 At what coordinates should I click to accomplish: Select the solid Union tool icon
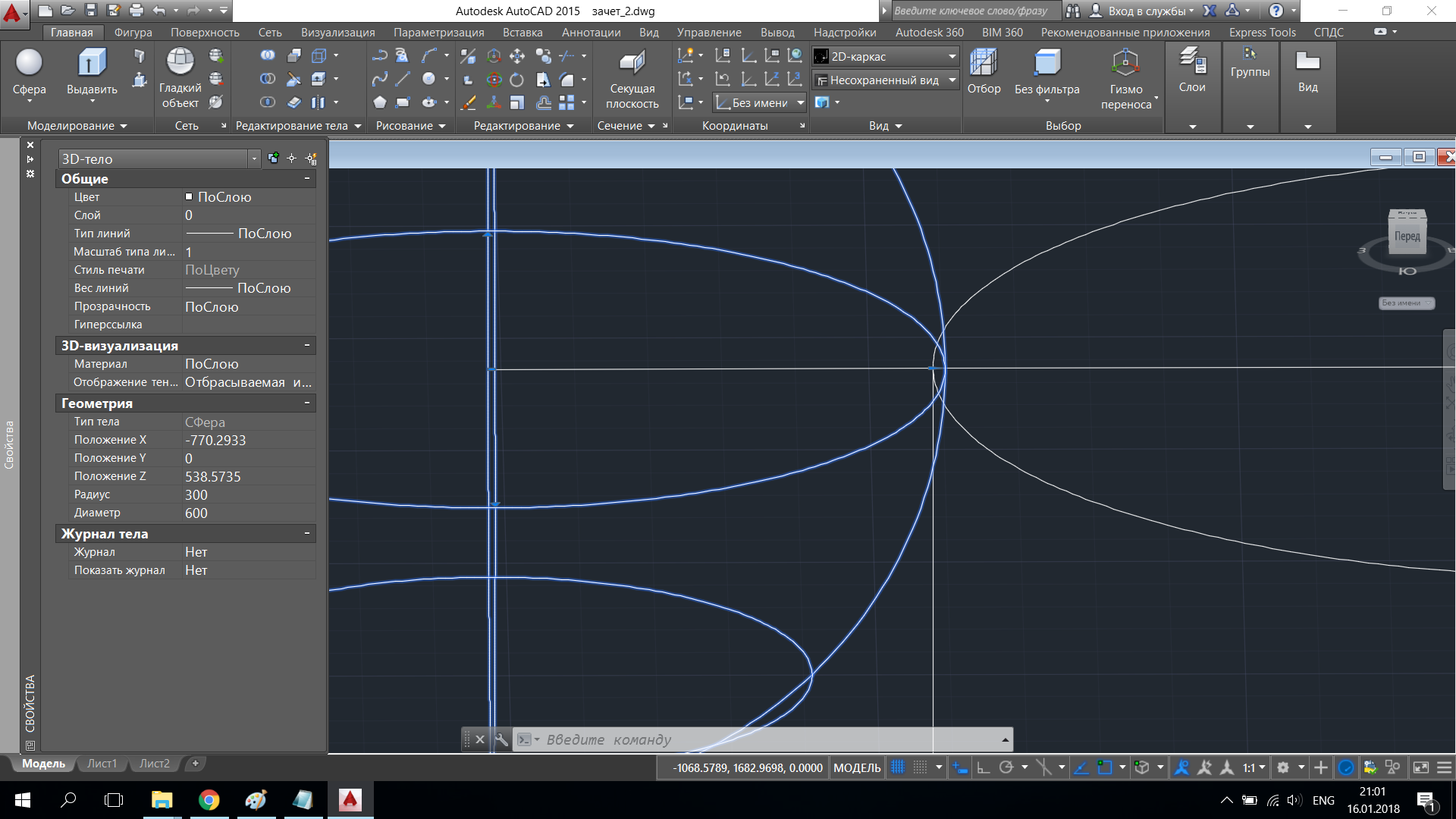268,55
